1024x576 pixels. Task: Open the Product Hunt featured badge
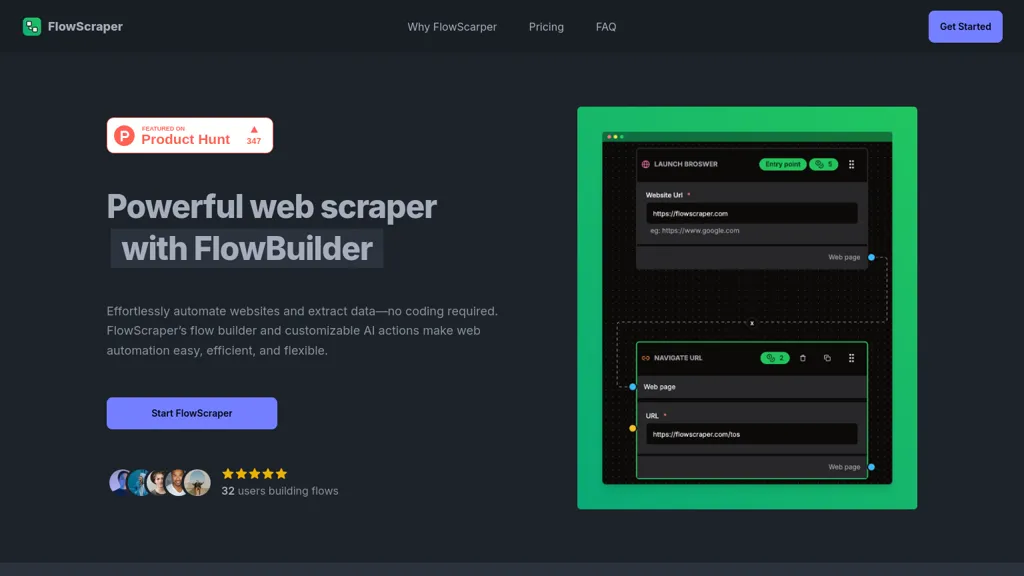tap(189, 135)
